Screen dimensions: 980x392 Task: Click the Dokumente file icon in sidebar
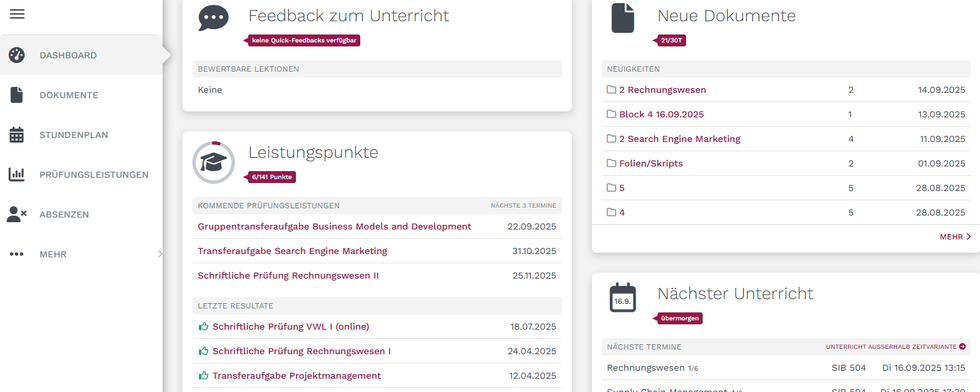coord(16,95)
